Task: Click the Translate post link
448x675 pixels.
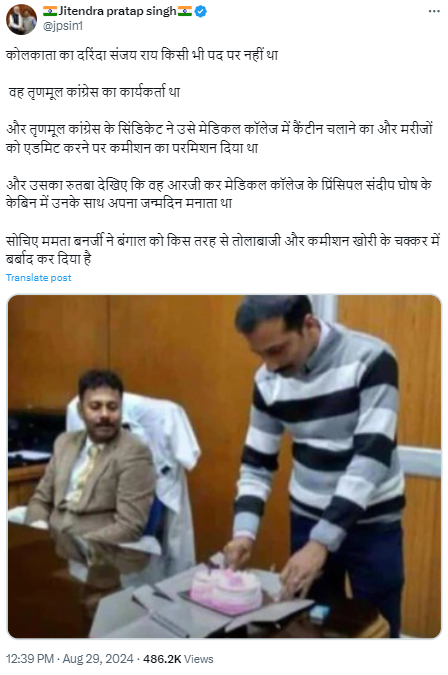Action: coord(39,278)
